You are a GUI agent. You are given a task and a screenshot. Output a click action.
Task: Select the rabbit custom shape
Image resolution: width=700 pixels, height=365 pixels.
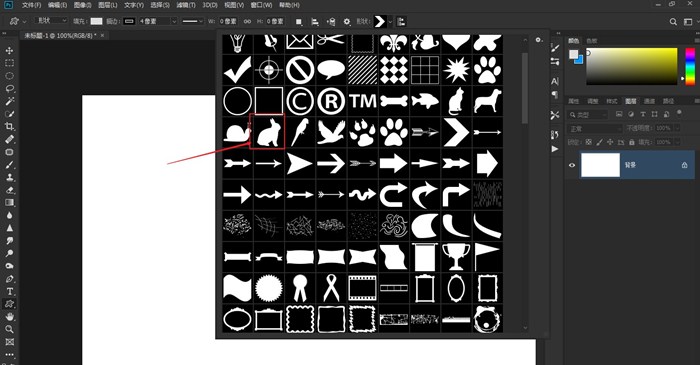coord(268,132)
